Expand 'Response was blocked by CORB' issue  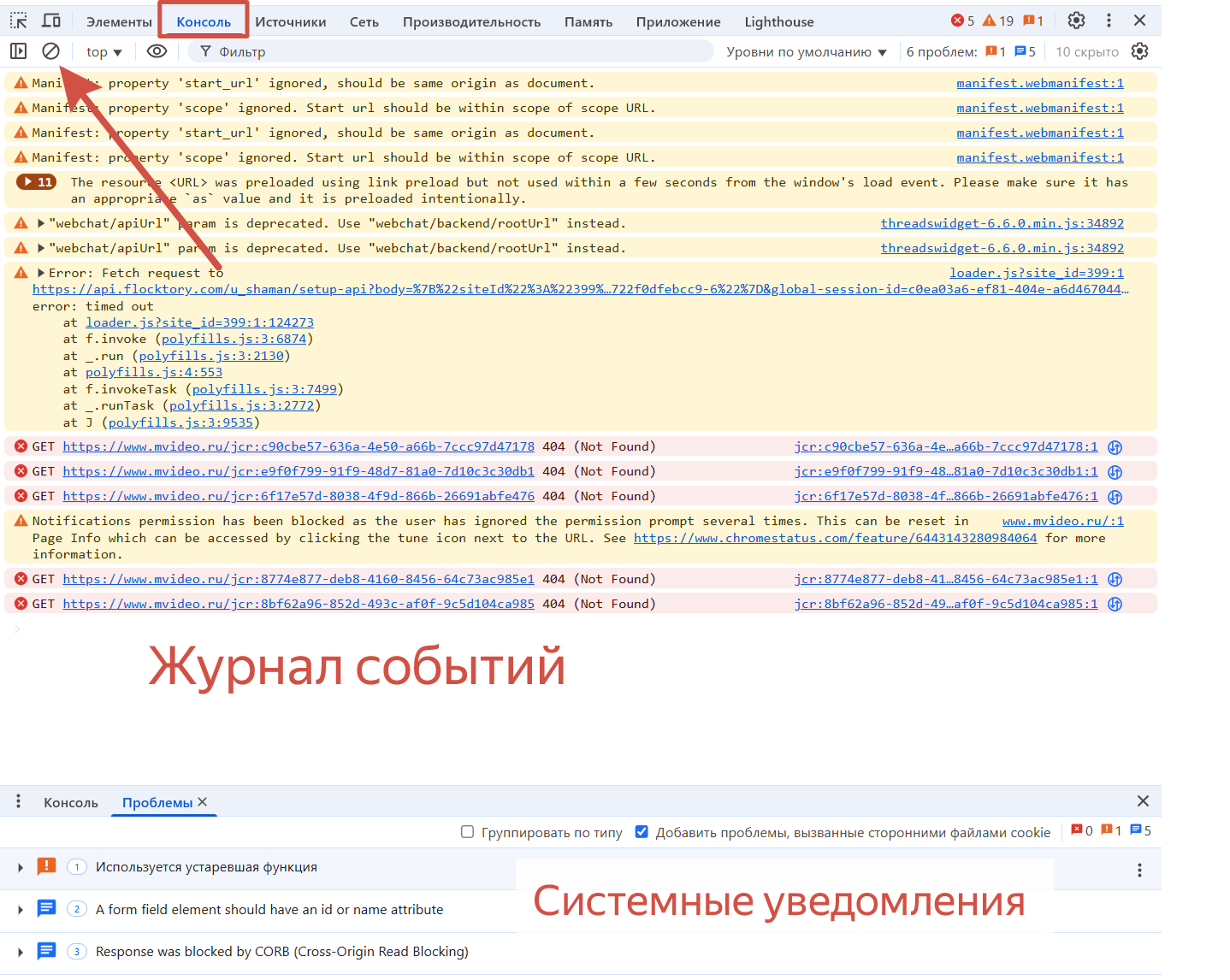(21, 952)
